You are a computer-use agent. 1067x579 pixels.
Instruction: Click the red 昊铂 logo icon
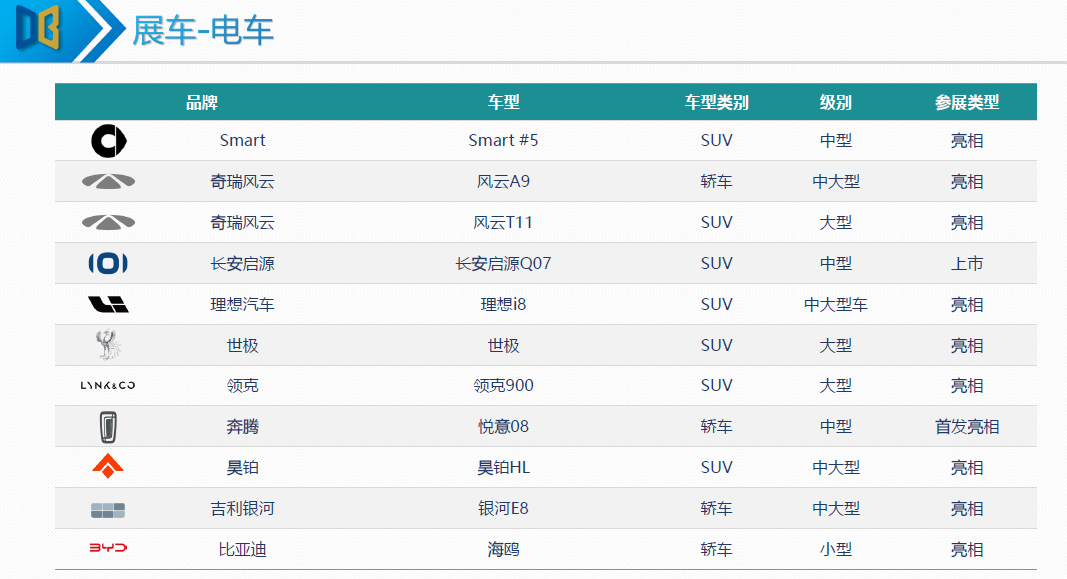point(108,466)
